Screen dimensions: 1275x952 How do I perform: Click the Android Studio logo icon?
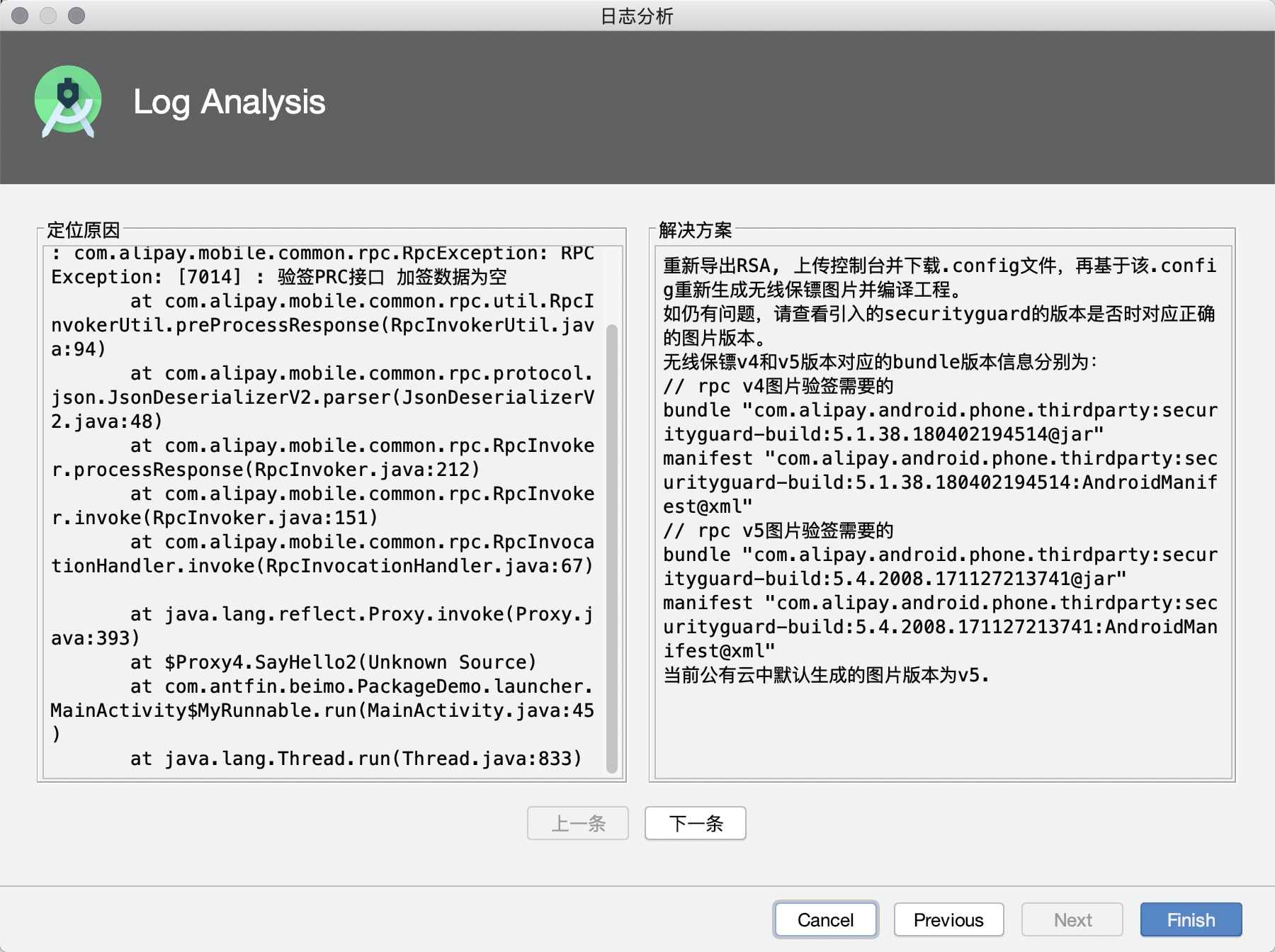(68, 101)
